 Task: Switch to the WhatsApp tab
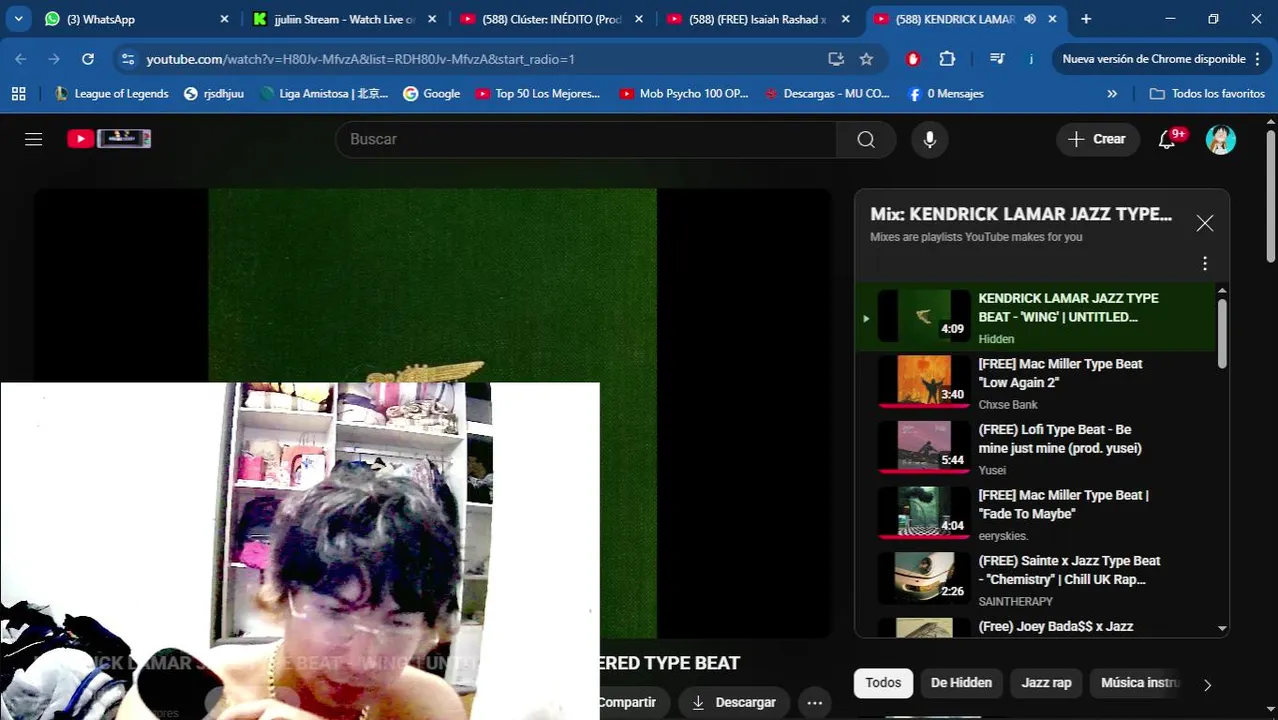(x=137, y=19)
